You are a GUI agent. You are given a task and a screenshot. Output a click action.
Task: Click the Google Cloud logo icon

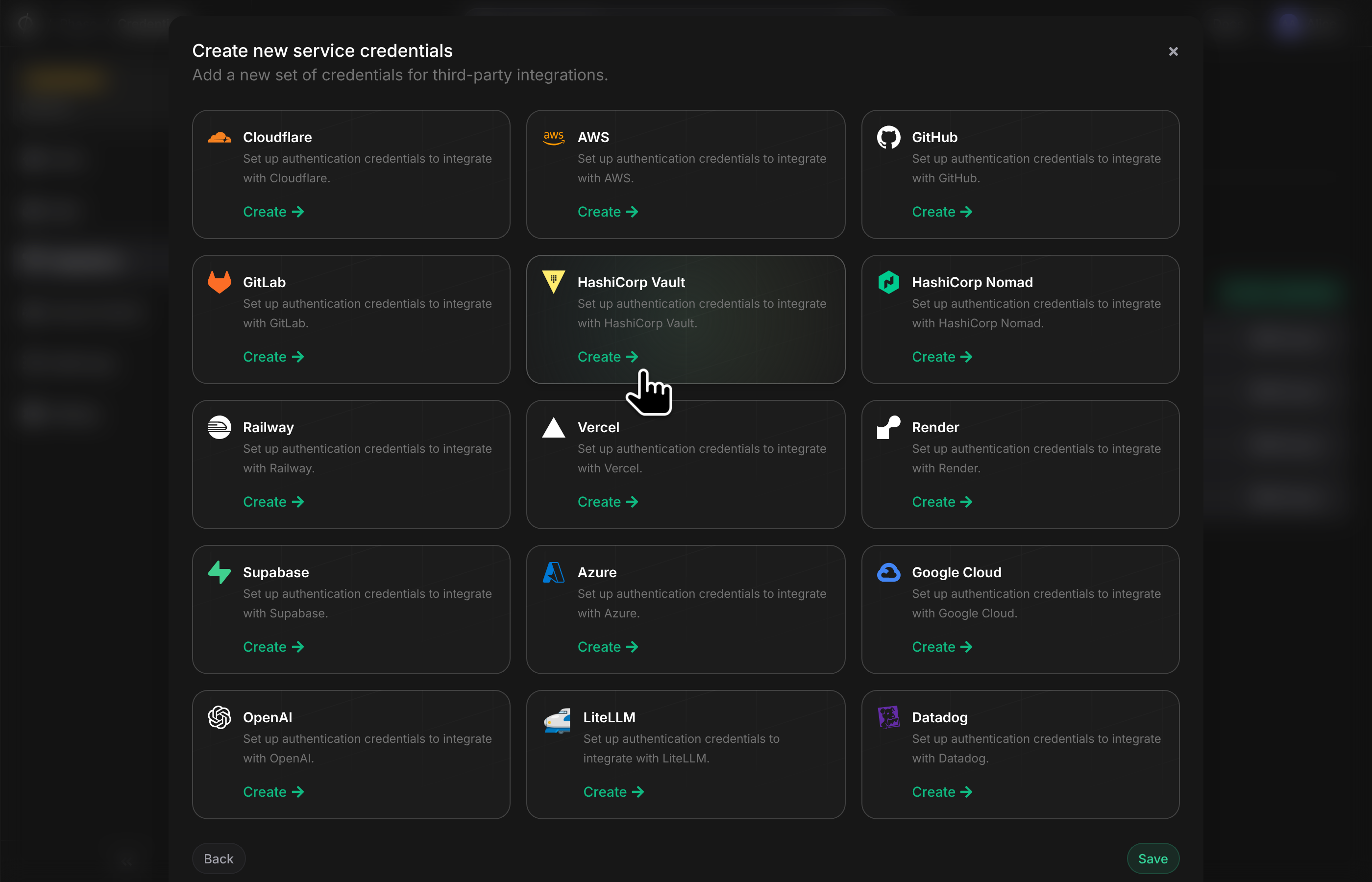pyautogui.click(x=888, y=572)
